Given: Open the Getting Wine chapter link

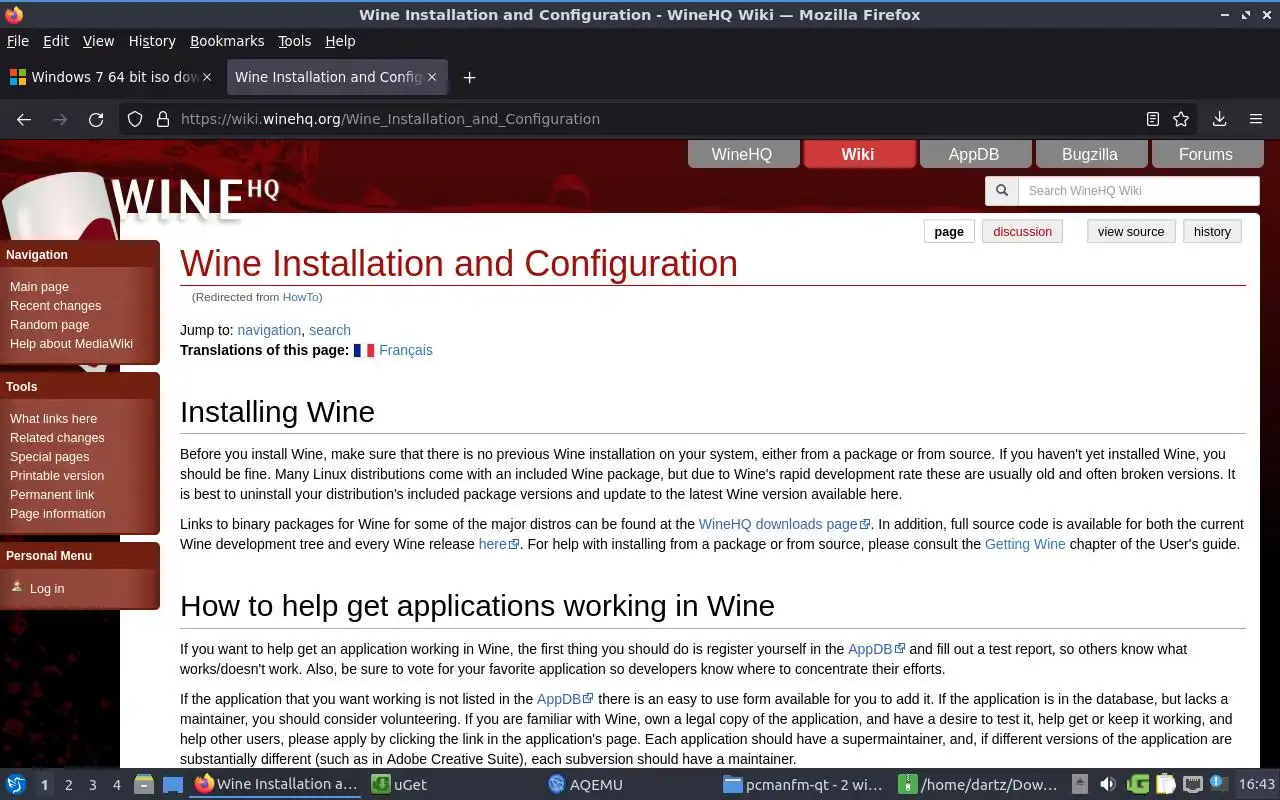Looking at the screenshot, I should pos(1025,544).
